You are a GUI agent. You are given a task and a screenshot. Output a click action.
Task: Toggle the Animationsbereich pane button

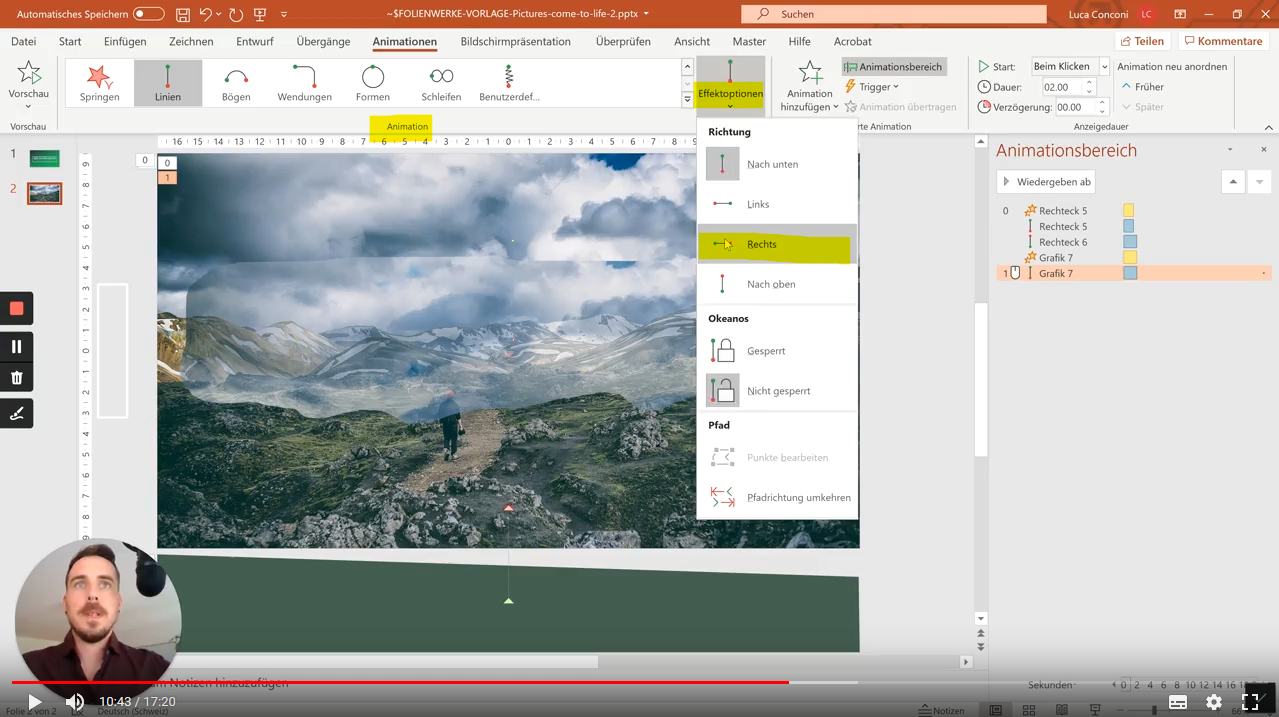click(893, 67)
